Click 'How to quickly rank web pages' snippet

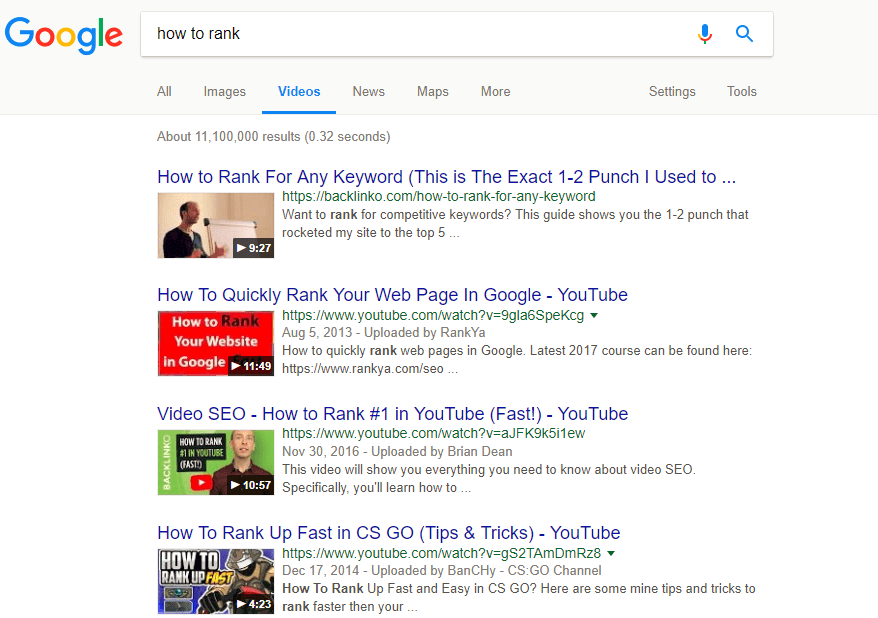coord(517,359)
